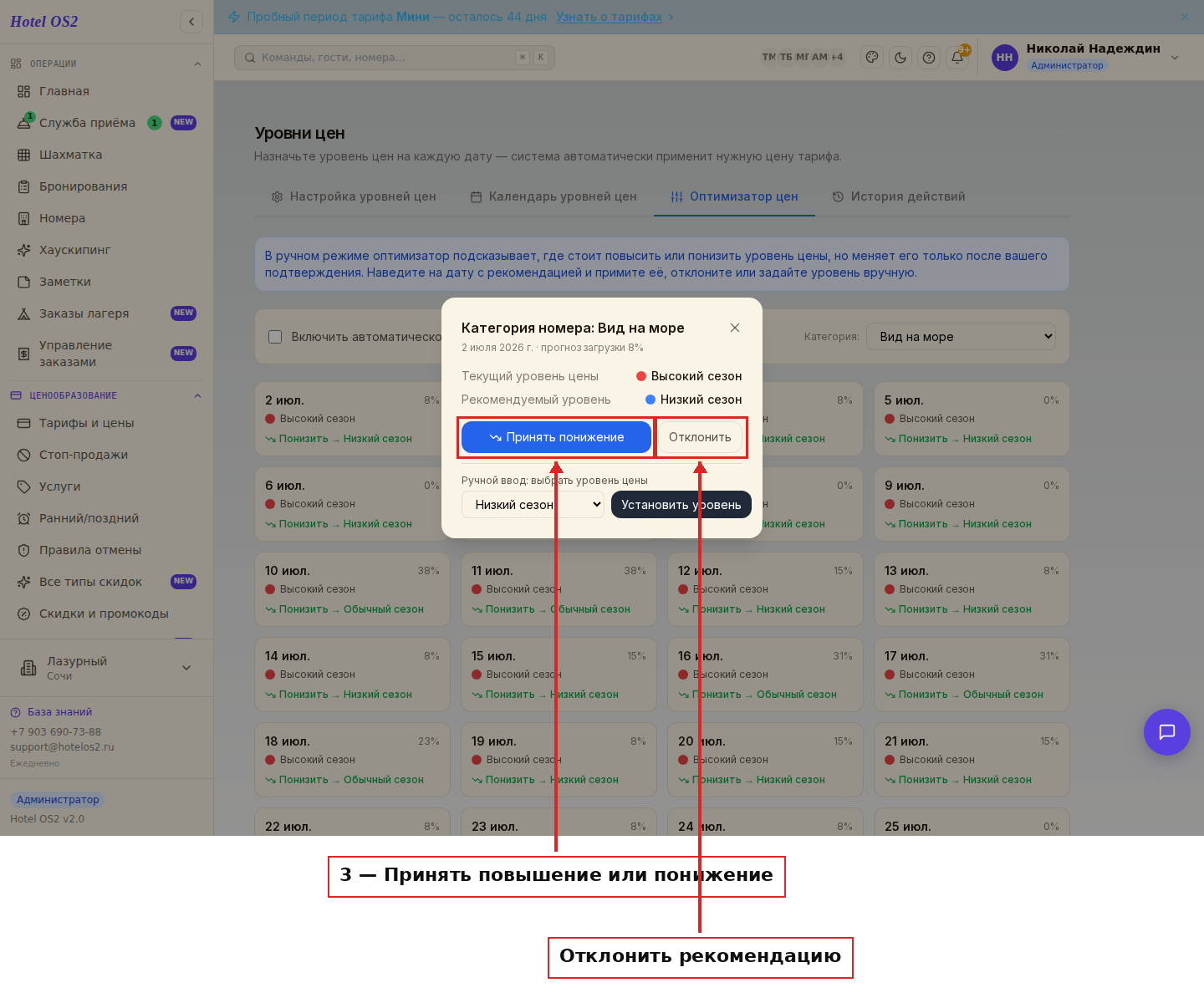
Task: Click the Тарифы и цены icon
Action: pyautogui.click(x=23, y=423)
